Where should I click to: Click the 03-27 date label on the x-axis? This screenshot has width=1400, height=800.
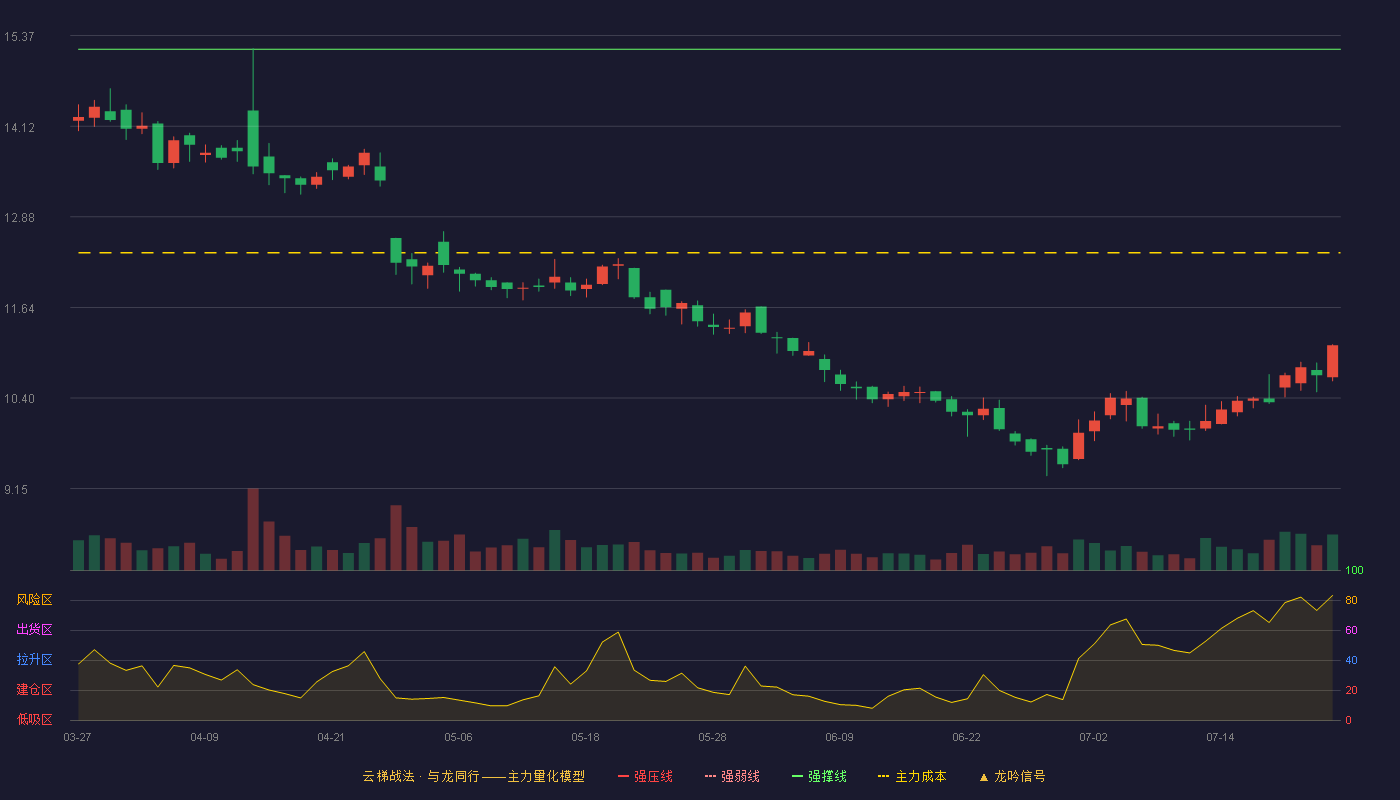click(77, 737)
